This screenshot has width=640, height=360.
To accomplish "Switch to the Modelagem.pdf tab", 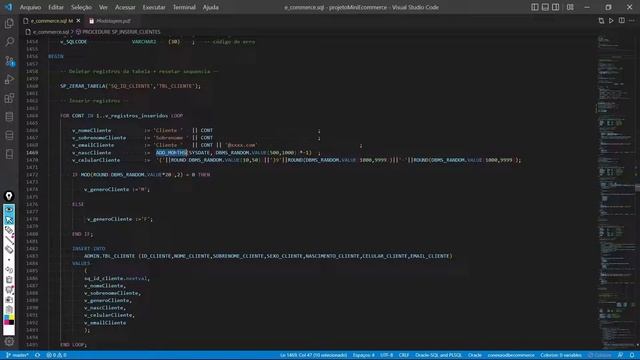I will pyautogui.click(x=110, y=21).
